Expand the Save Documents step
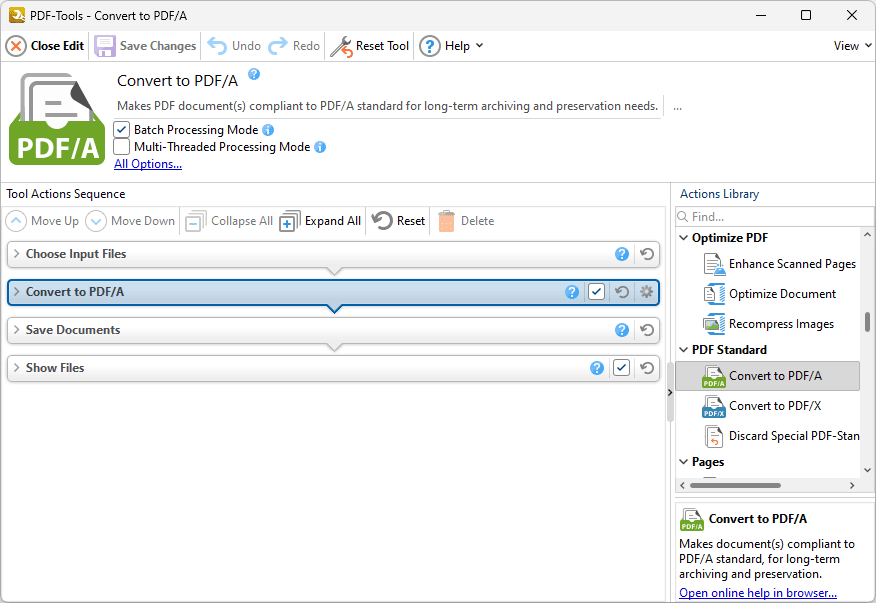The height and width of the screenshot is (603, 876). pyautogui.click(x=16, y=330)
